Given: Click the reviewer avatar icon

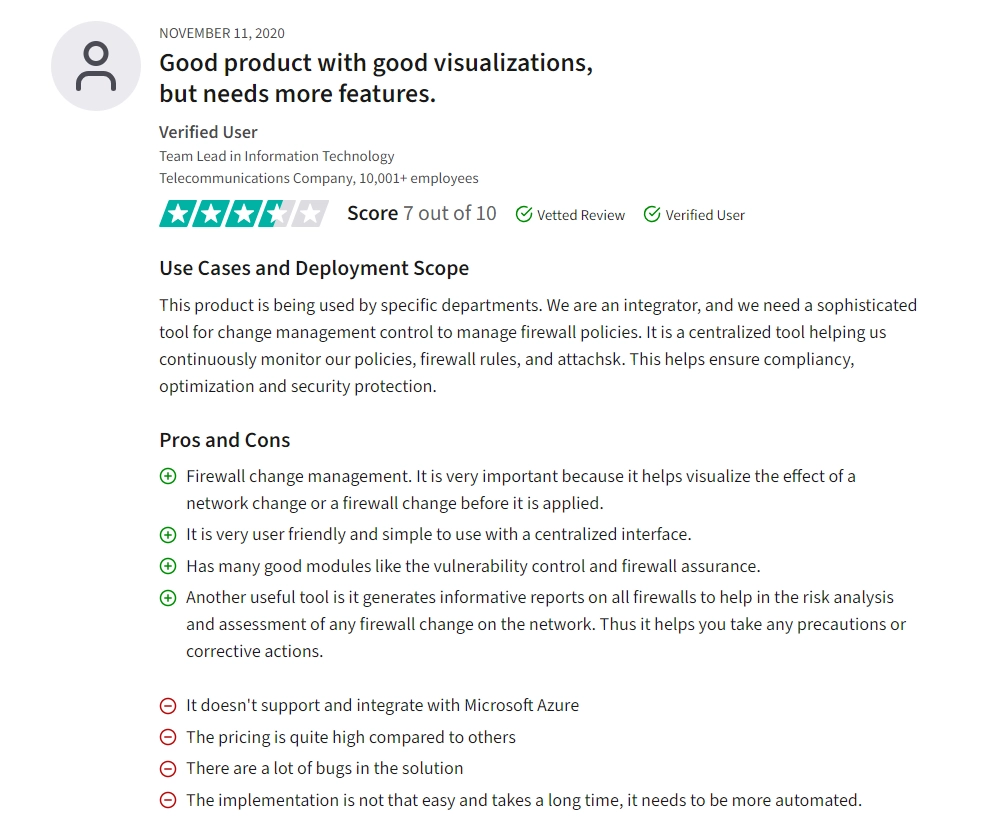Looking at the screenshot, I should tap(96, 66).
